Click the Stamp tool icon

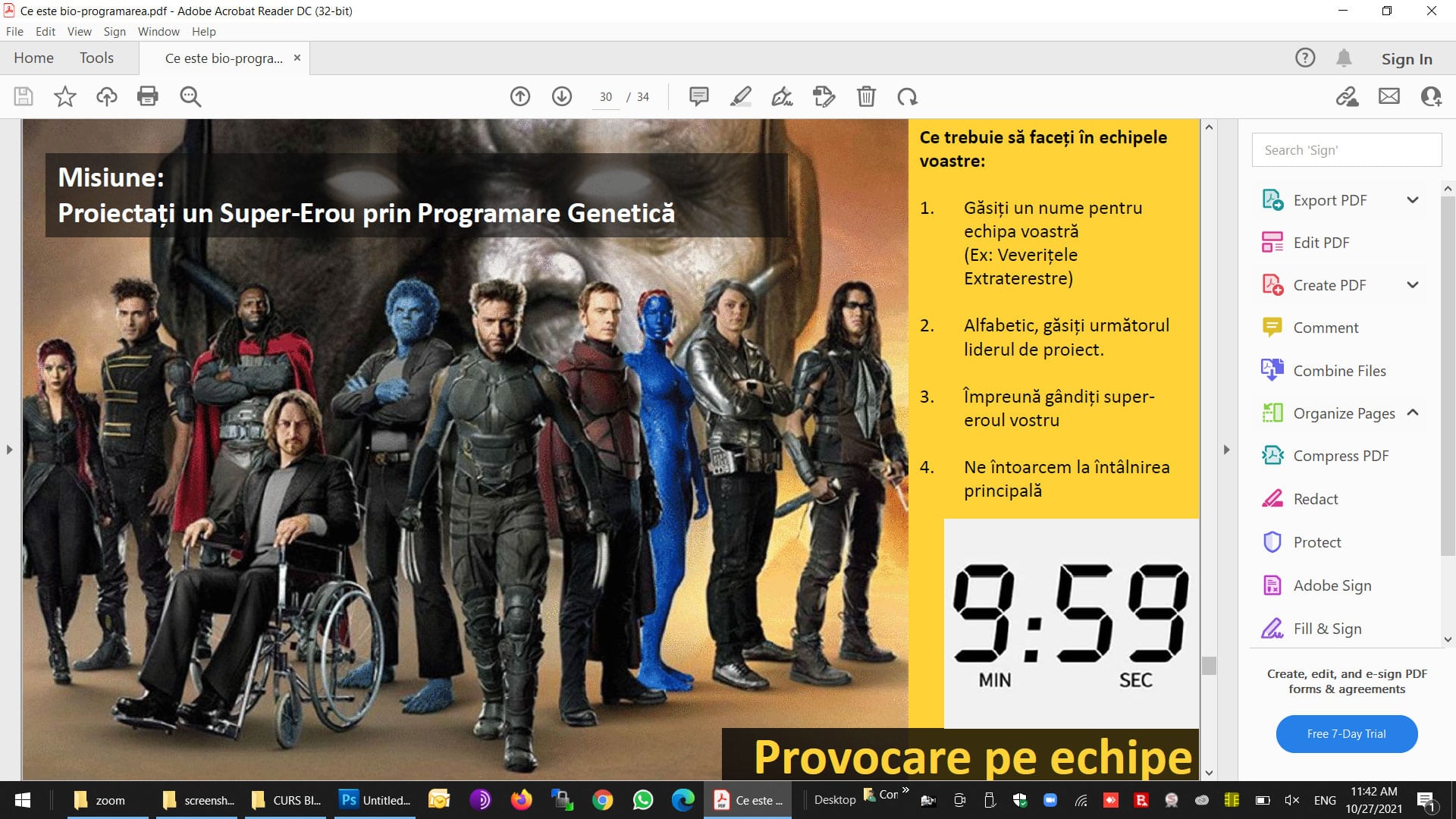click(824, 96)
